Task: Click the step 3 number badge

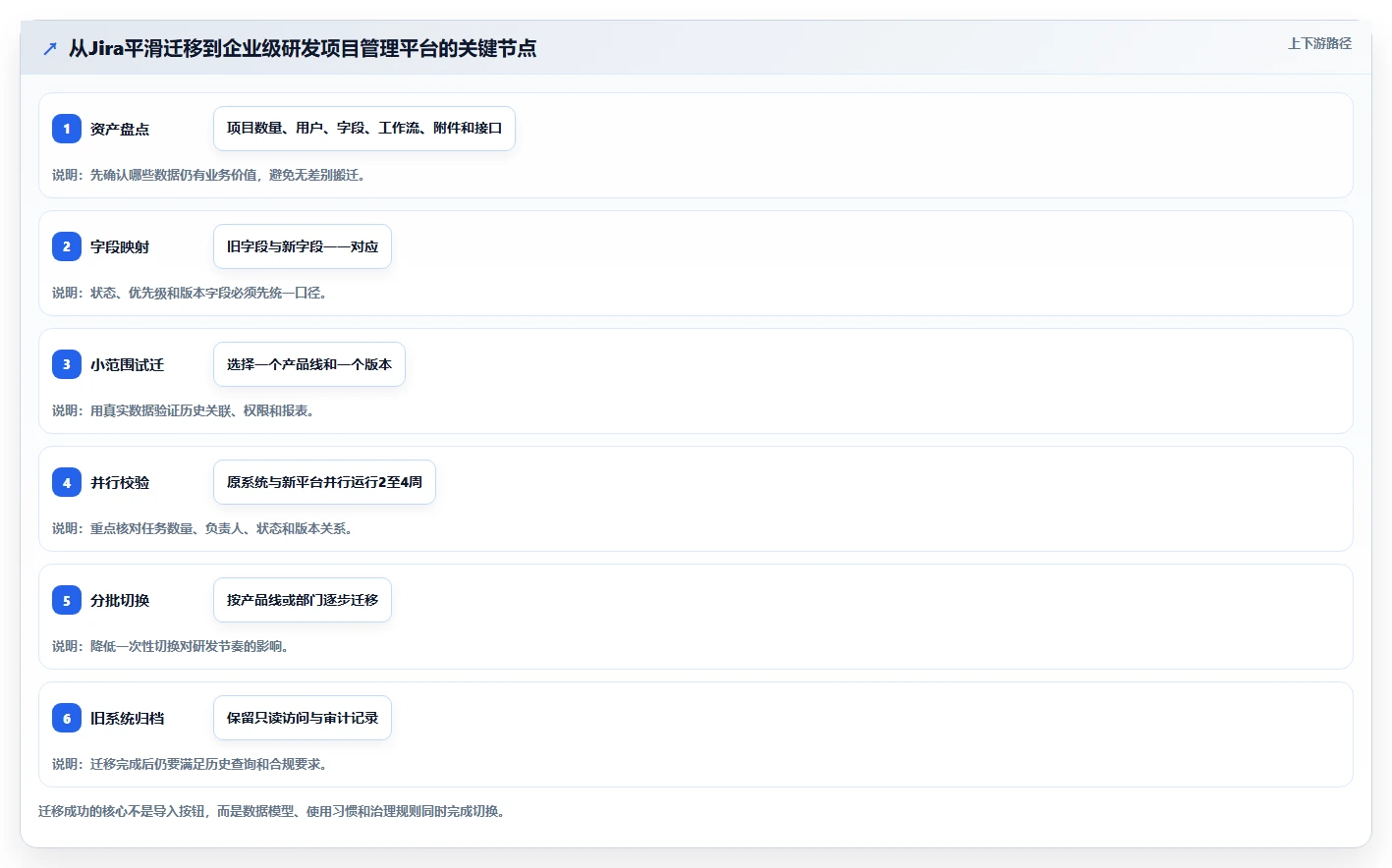Action: pyautogui.click(x=67, y=364)
